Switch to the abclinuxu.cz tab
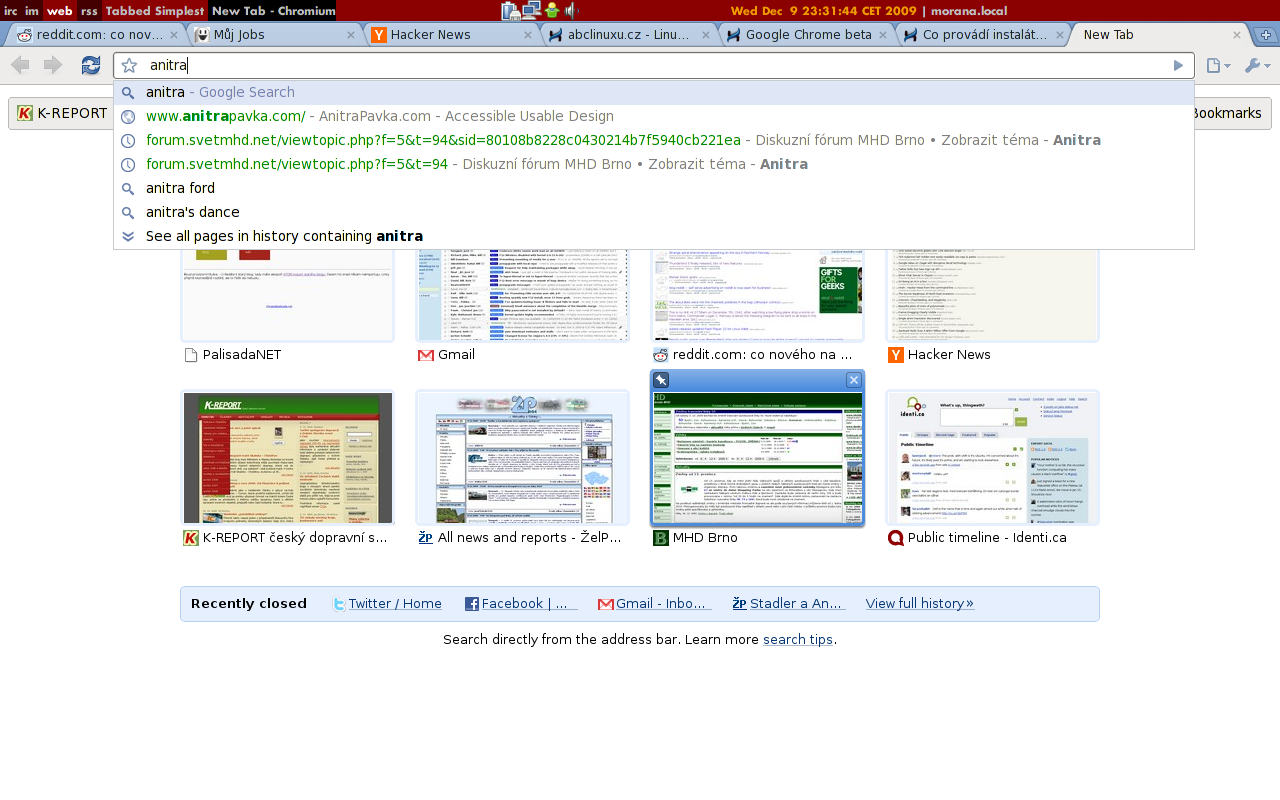 coord(628,35)
